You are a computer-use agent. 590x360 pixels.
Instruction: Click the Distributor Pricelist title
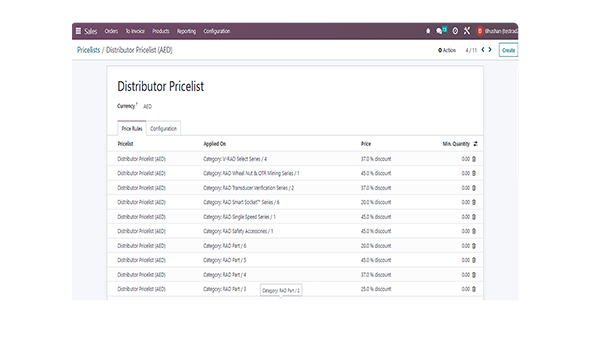(x=161, y=86)
